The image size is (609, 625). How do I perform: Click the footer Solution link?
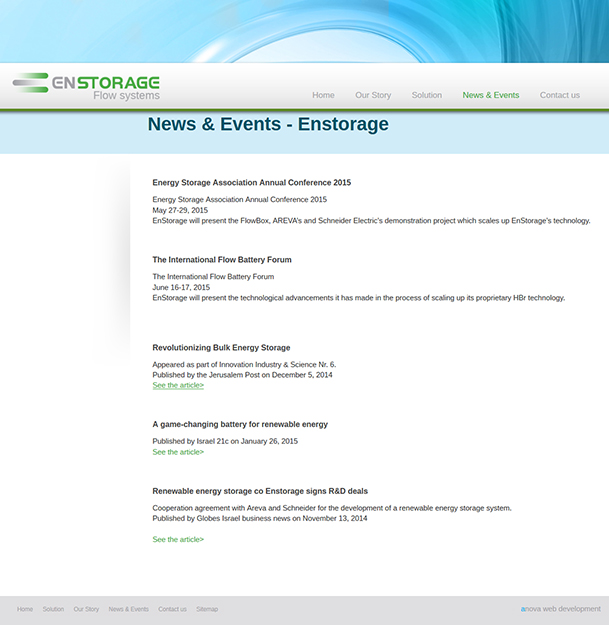[53, 609]
